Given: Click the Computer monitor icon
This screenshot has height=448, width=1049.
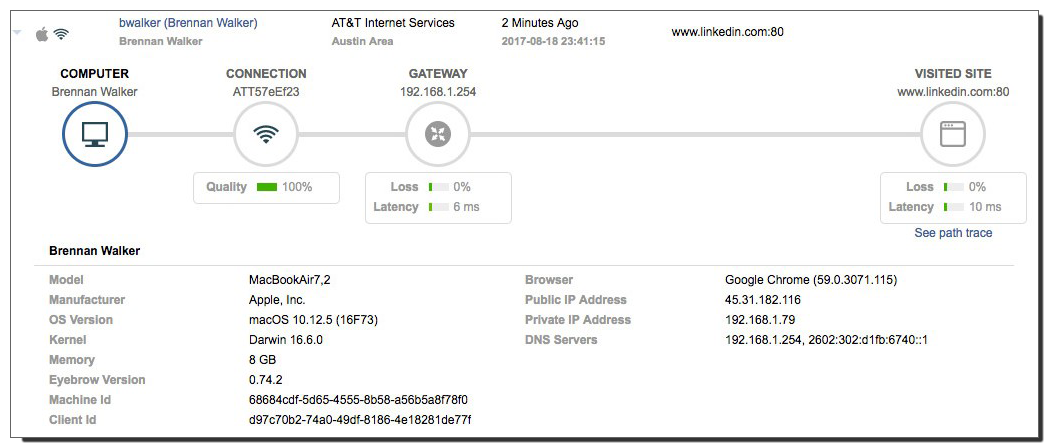Looking at the screenshot, I should [x=94, y=134].
